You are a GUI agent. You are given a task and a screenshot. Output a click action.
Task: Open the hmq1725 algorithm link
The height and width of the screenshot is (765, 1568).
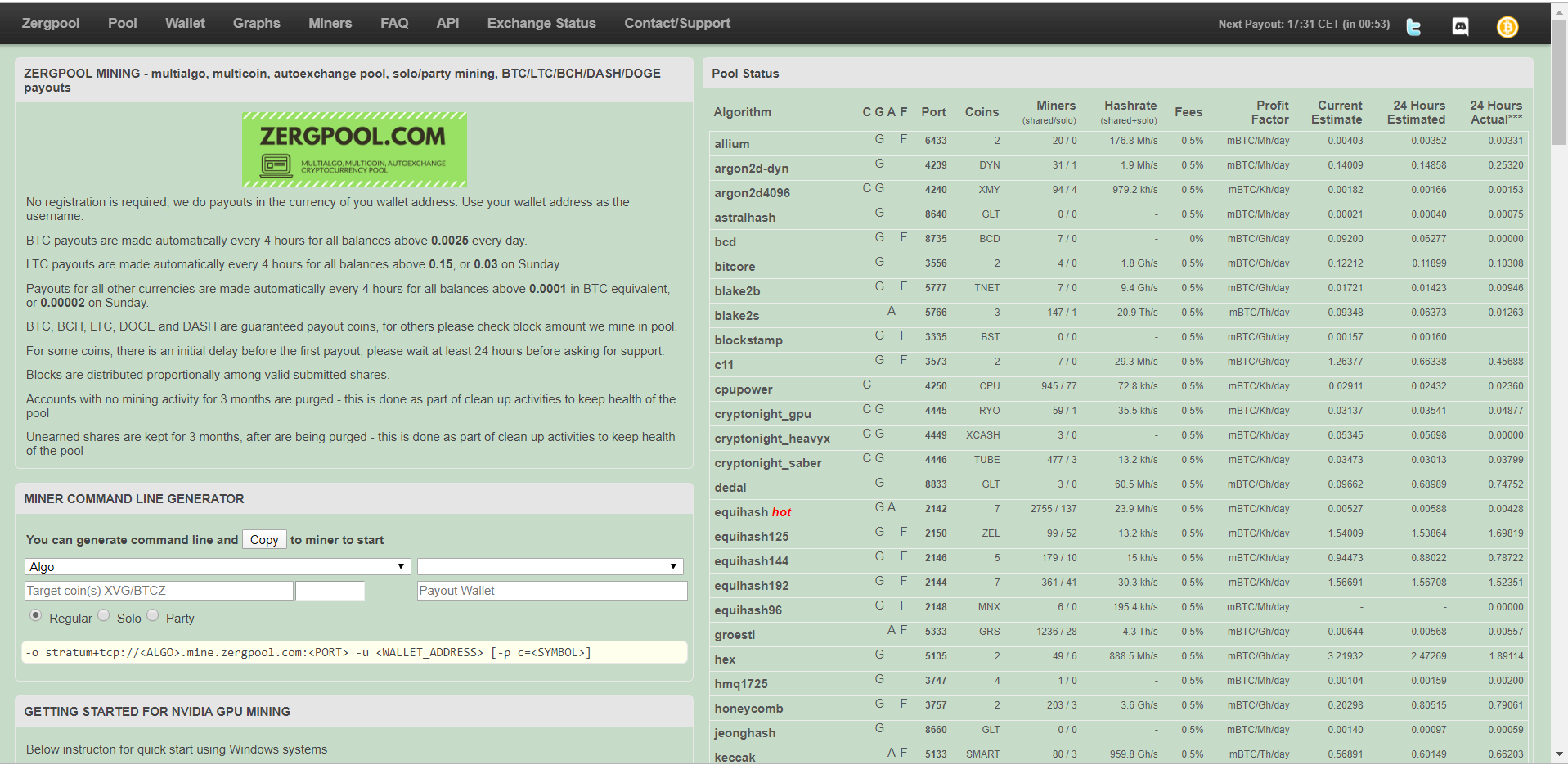click(x=741, y=684)
